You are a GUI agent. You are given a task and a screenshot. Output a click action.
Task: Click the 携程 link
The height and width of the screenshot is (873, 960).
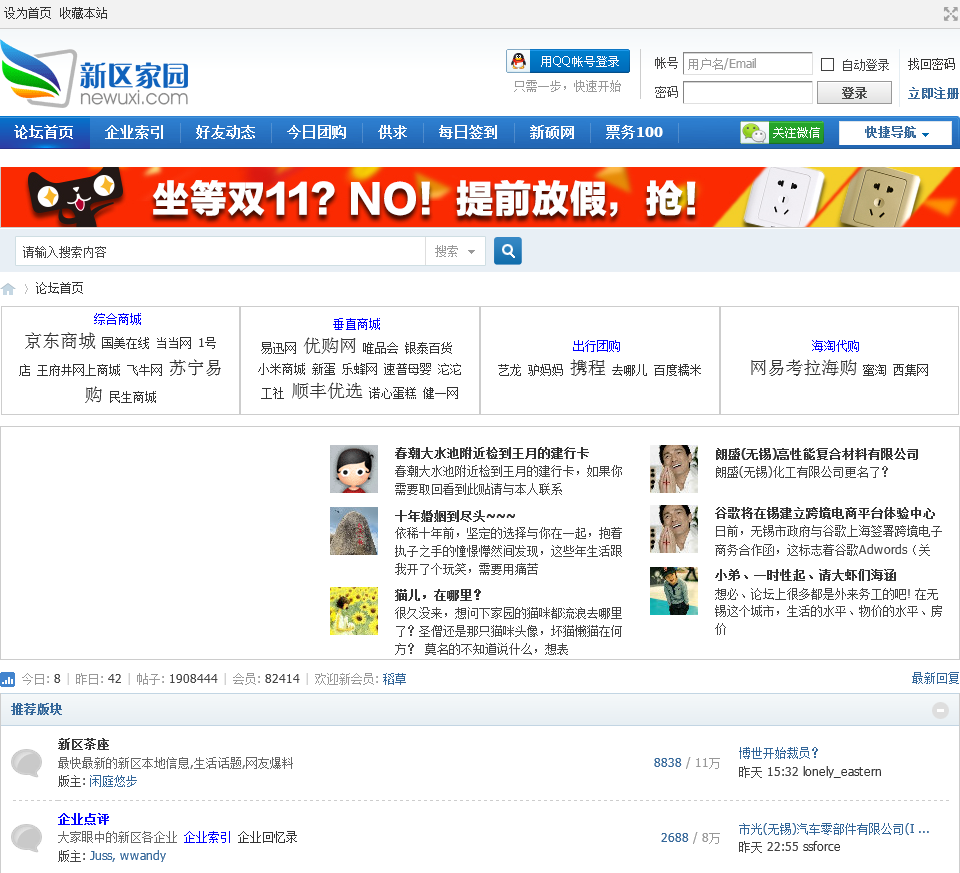pyautogui.click(x=588, y=368)
